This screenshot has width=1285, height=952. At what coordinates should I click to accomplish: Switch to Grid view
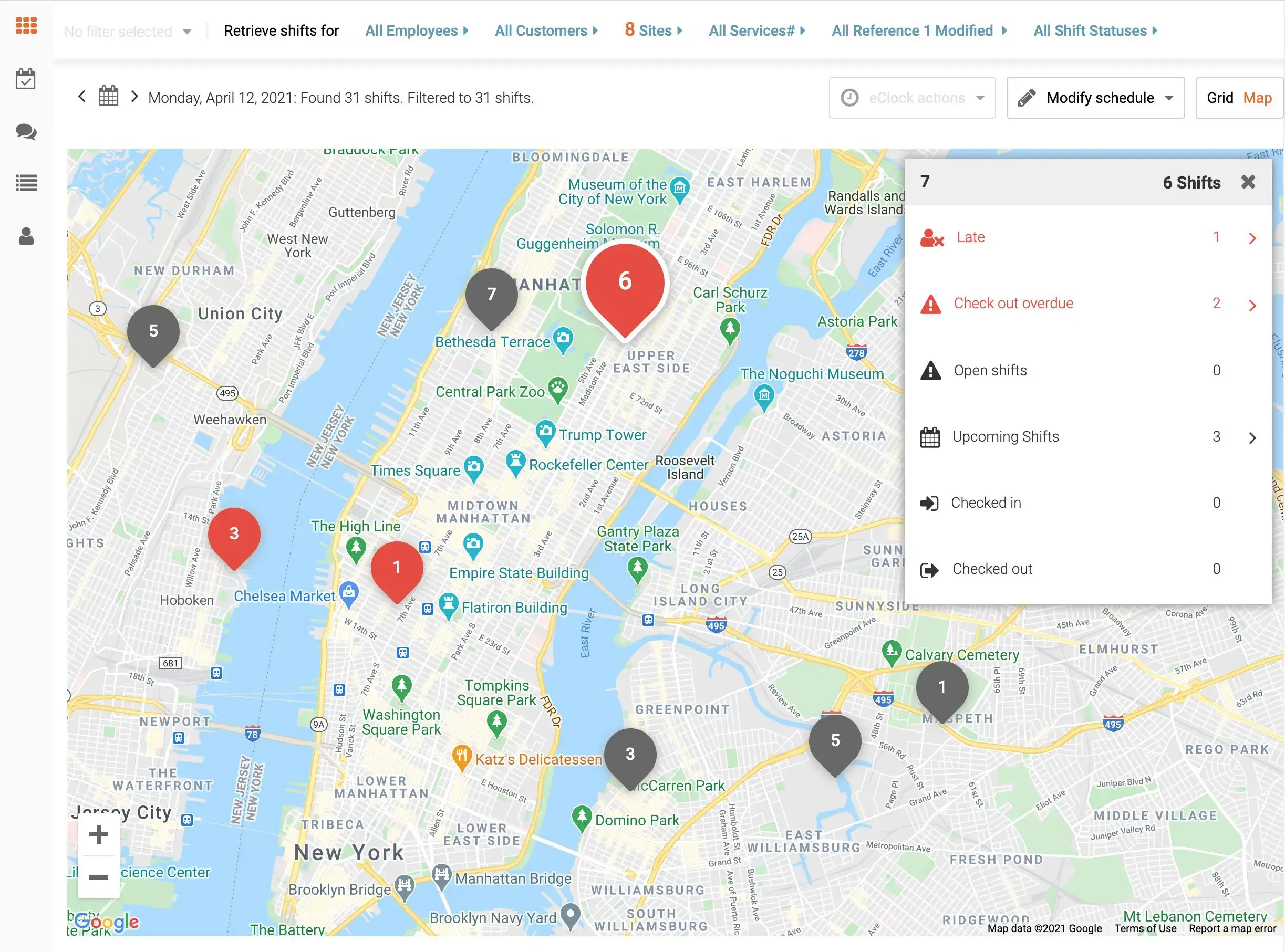1220,98
